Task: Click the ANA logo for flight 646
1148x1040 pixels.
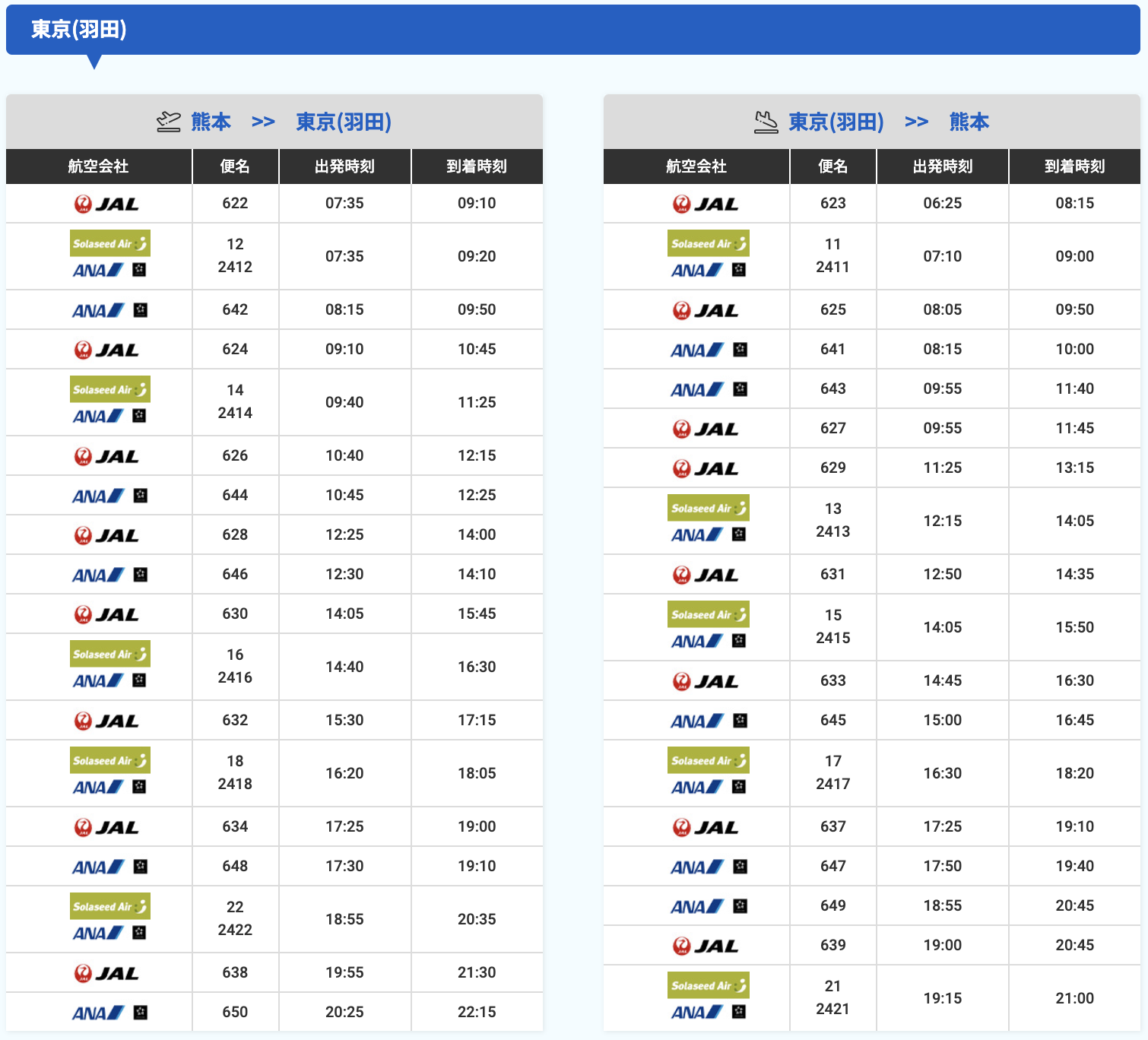Action: [109, 575]
